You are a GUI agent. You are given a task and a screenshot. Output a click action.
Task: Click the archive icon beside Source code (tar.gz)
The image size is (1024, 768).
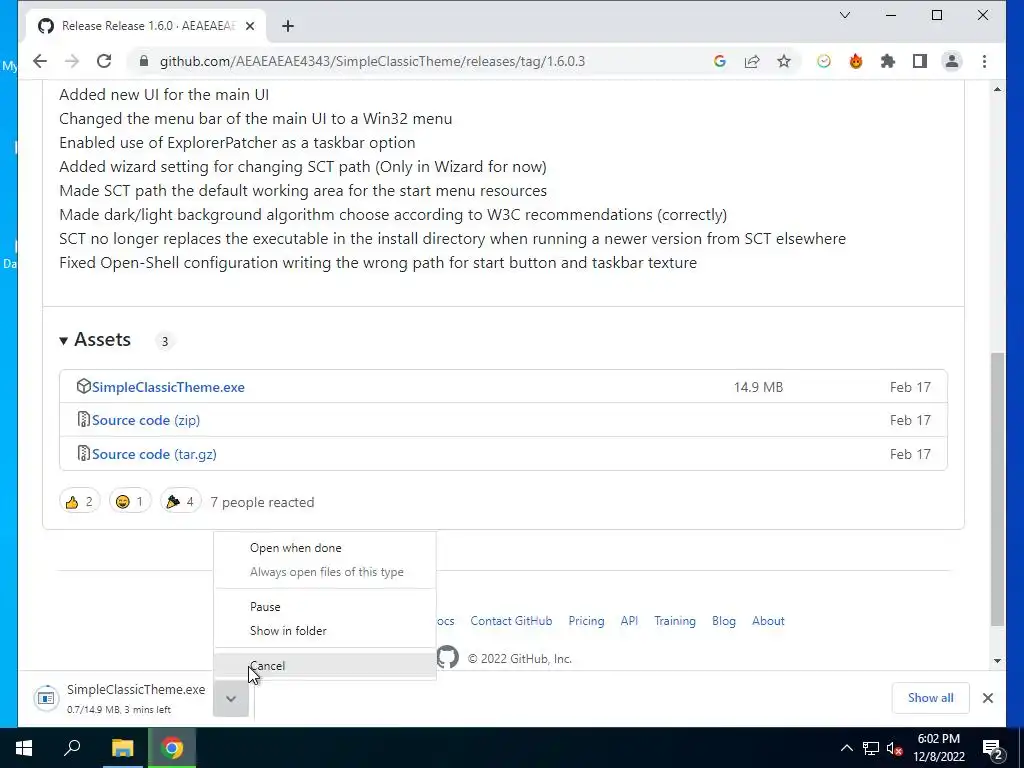pyautogui.click(x=83, y=453)
